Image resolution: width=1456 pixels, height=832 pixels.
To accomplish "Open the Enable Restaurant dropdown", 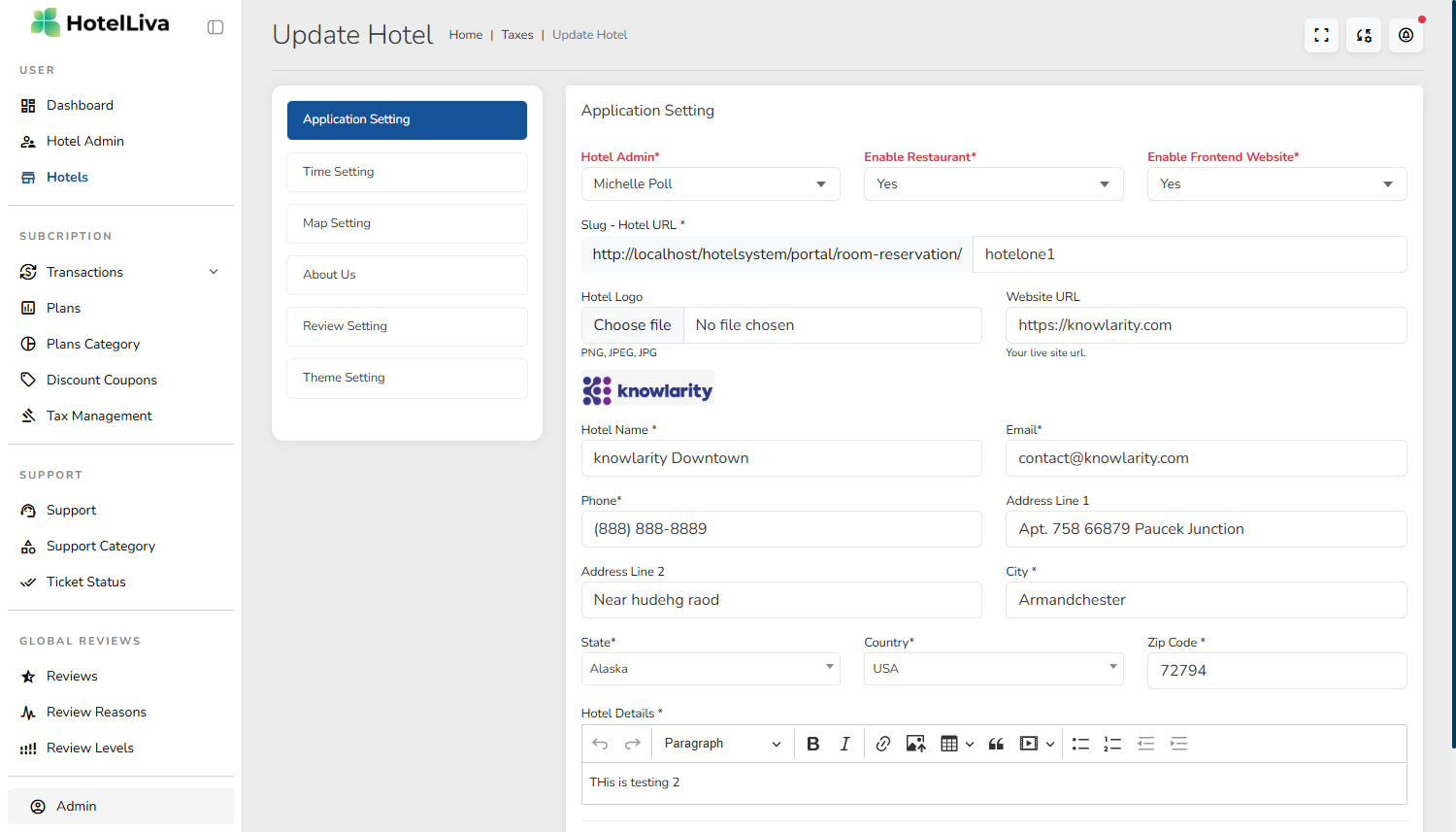I will tap(993, 184).
